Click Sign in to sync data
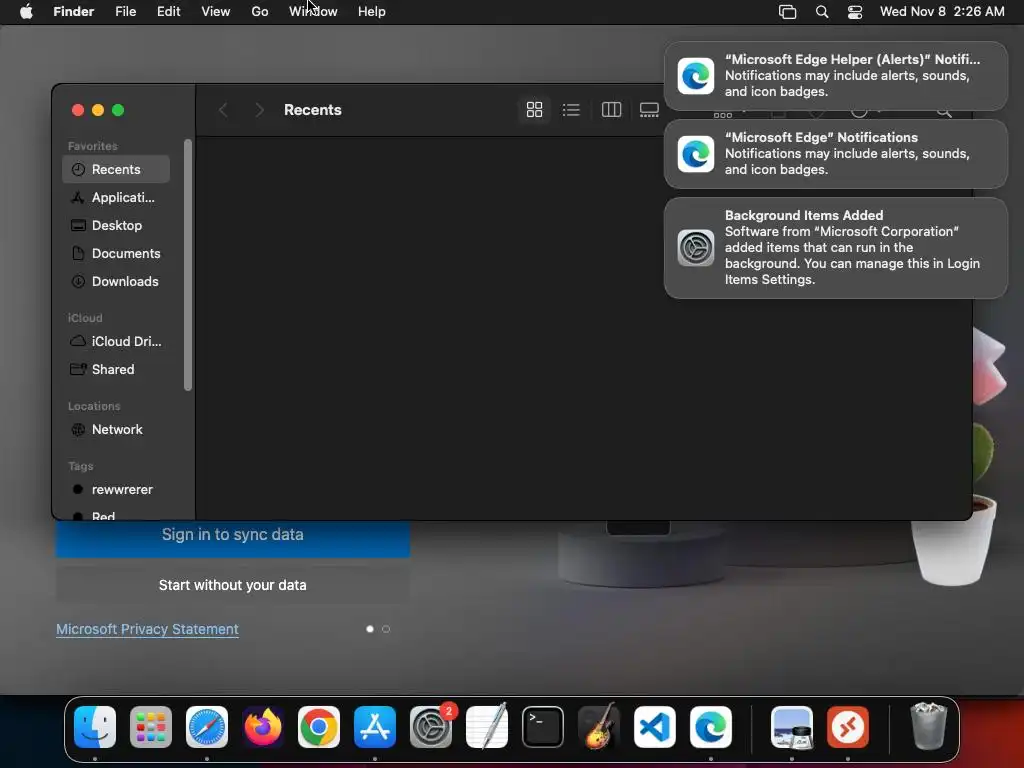Image resolution: width=1024 pixels, height=768 pixels. coord(232,535)
